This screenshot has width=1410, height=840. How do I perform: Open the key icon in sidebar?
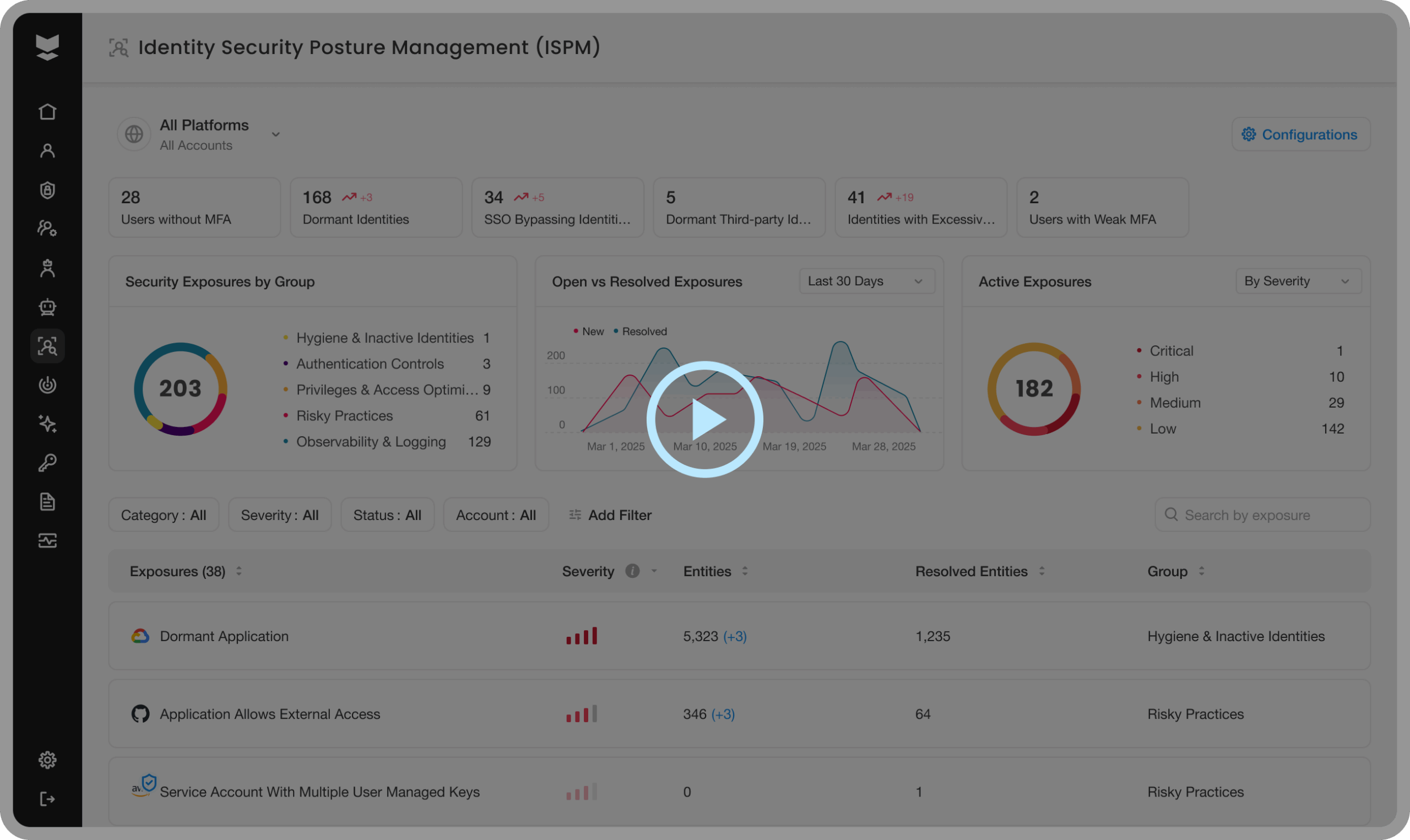pyautogui.click(x=47, y=463)
